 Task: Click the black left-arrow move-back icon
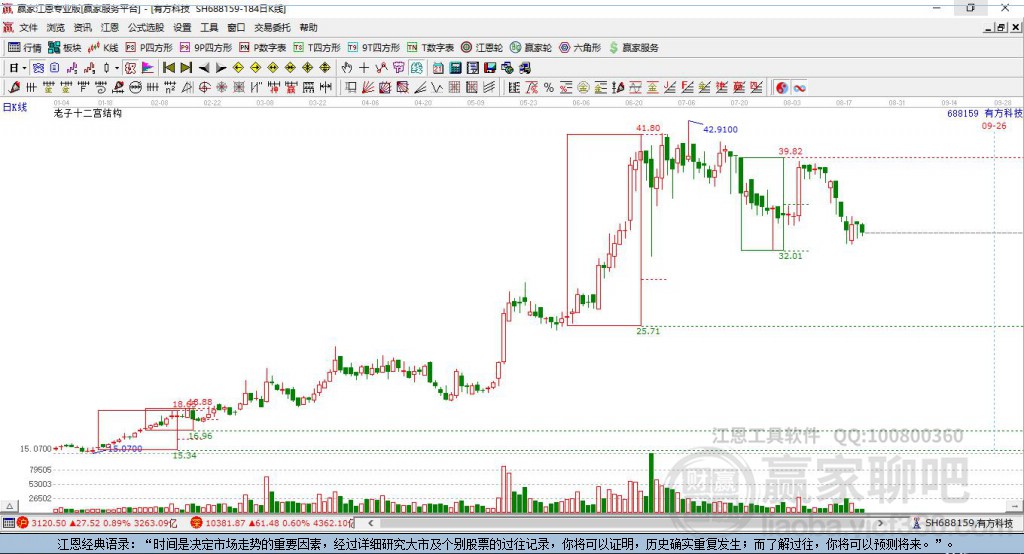click(204, 68)
